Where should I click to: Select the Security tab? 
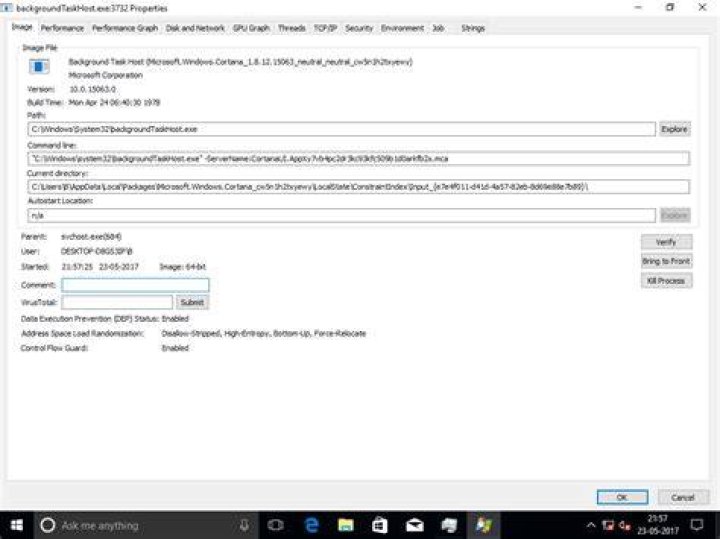[359, 28]
